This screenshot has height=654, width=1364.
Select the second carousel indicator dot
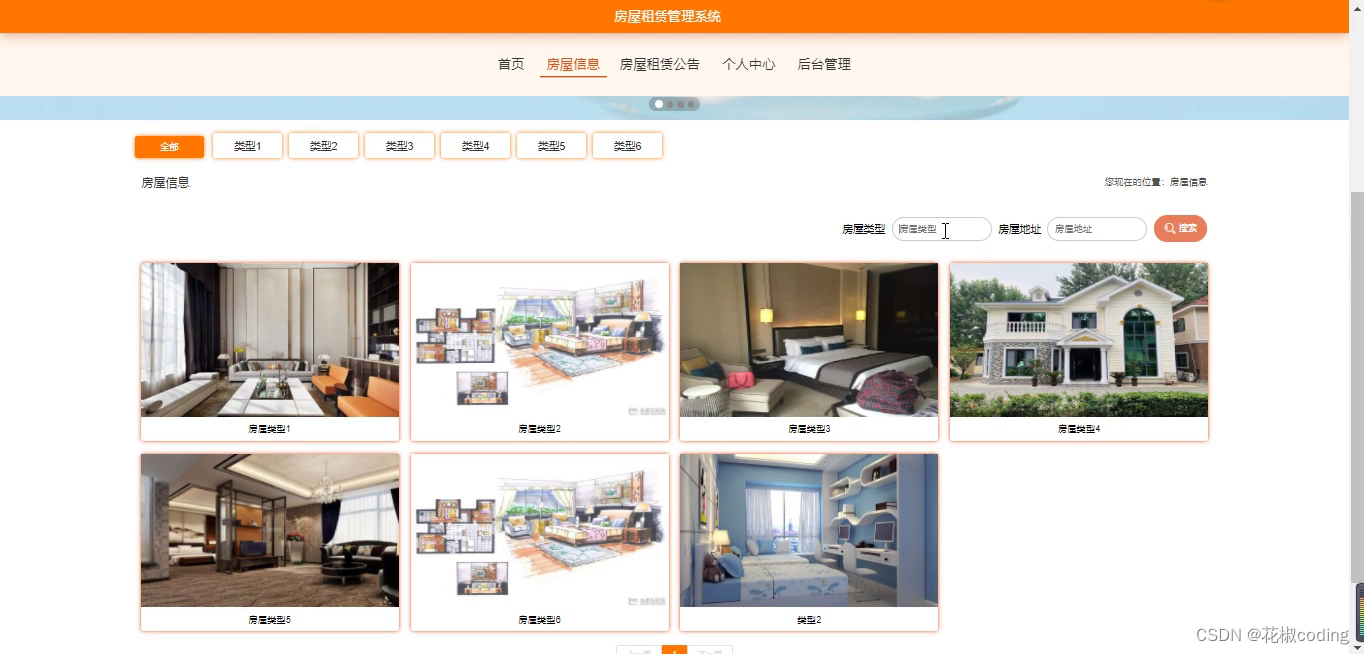click(x=670, y=103)
